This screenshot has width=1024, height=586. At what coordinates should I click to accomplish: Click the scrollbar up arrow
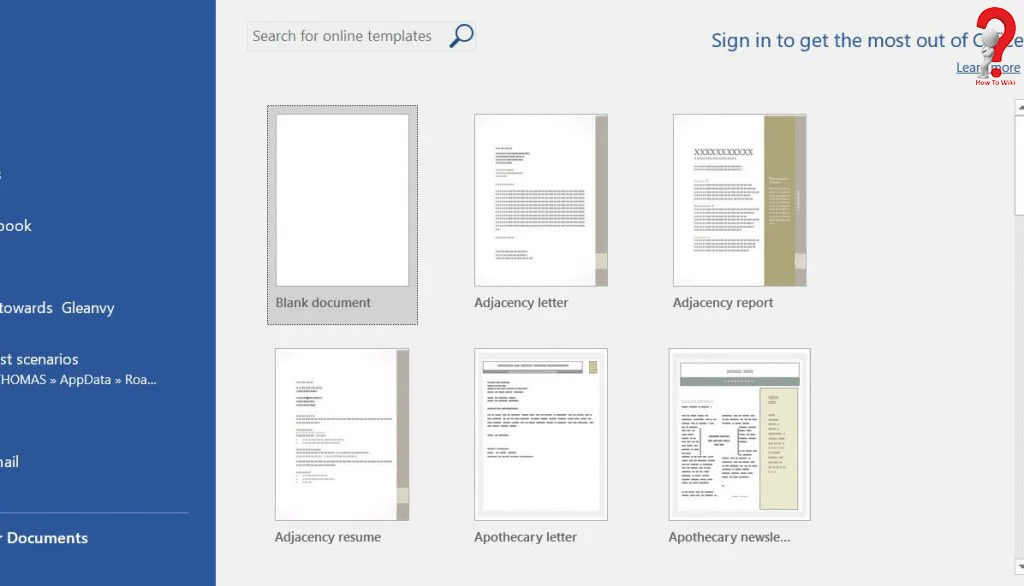click(x=1019, y=106)
